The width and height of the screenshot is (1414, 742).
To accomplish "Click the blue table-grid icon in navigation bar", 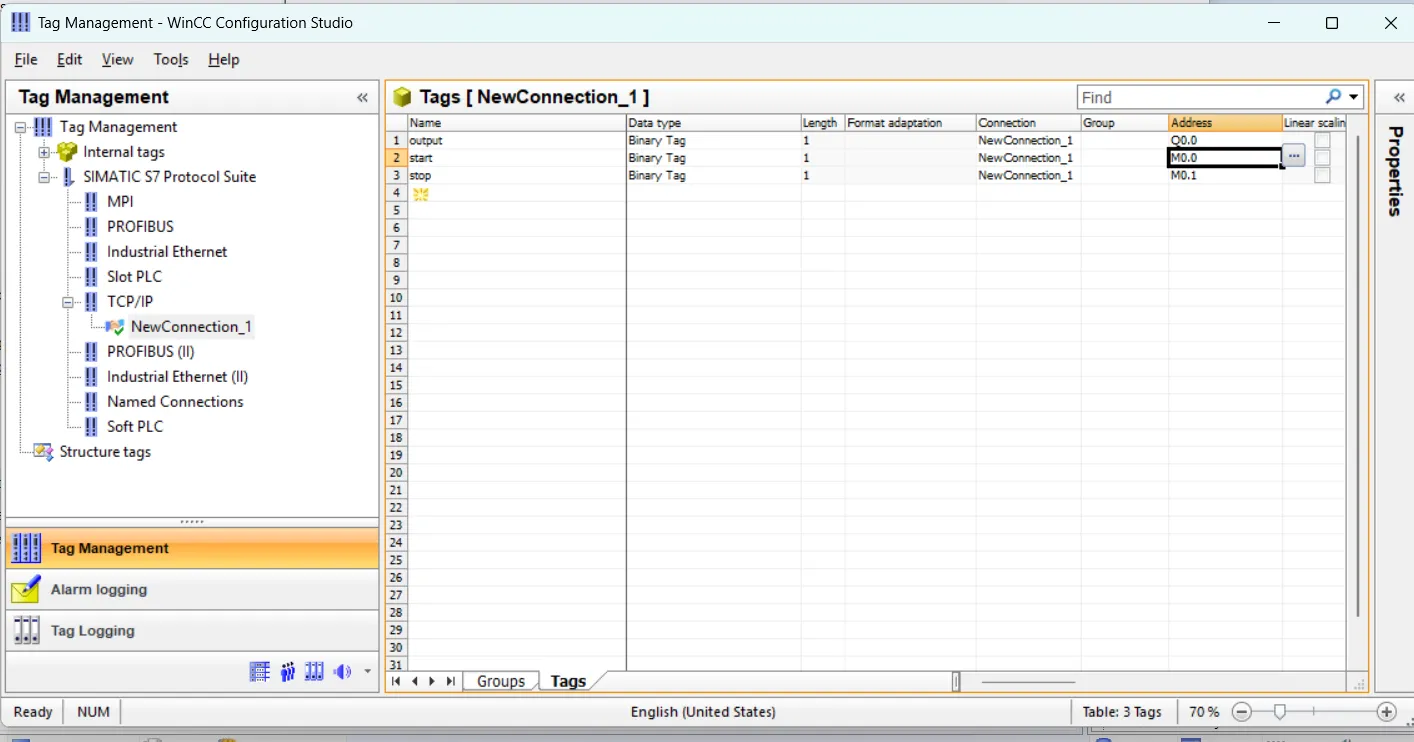I will click(260, 672).
